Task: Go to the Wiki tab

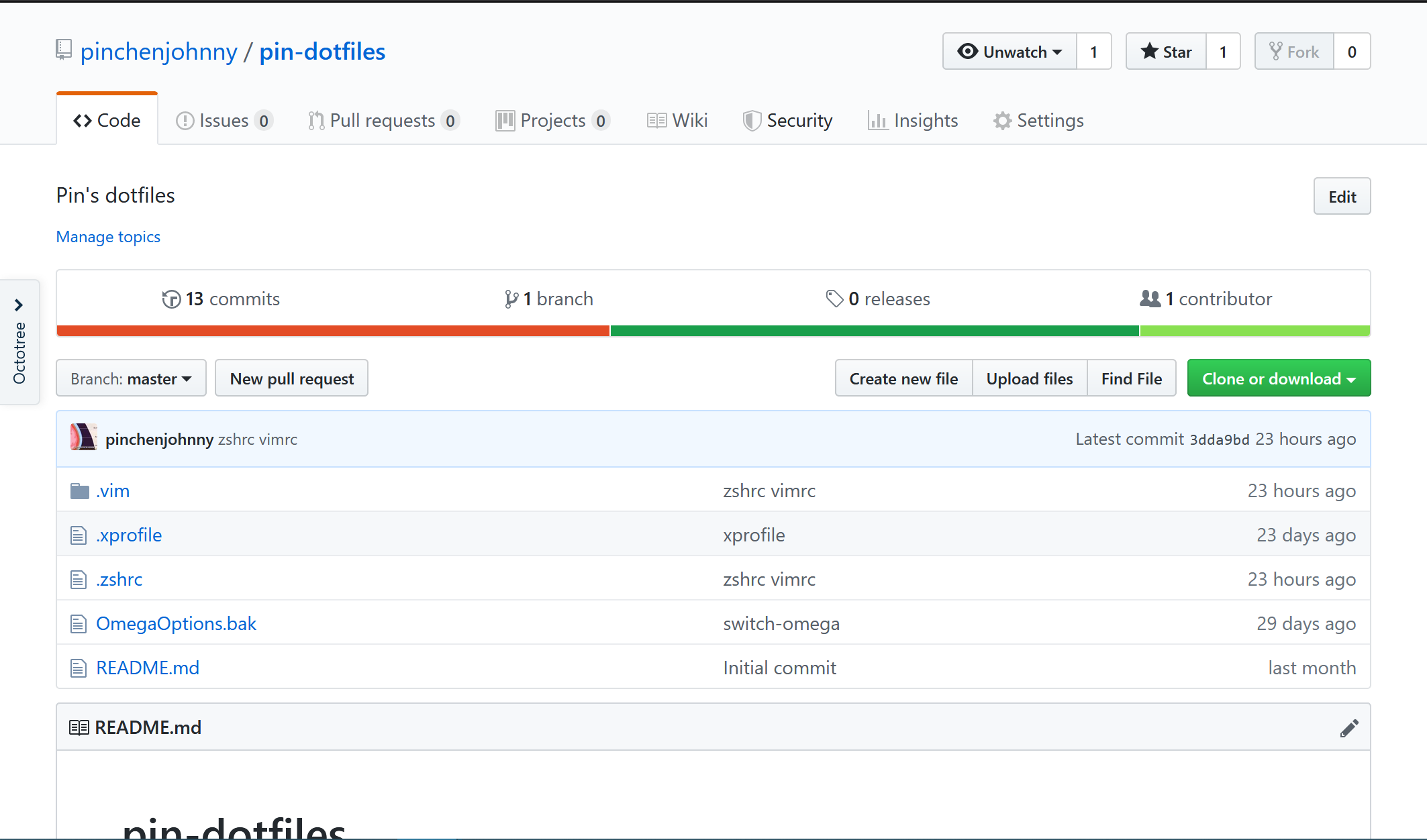Action: (x=677, y=120)
